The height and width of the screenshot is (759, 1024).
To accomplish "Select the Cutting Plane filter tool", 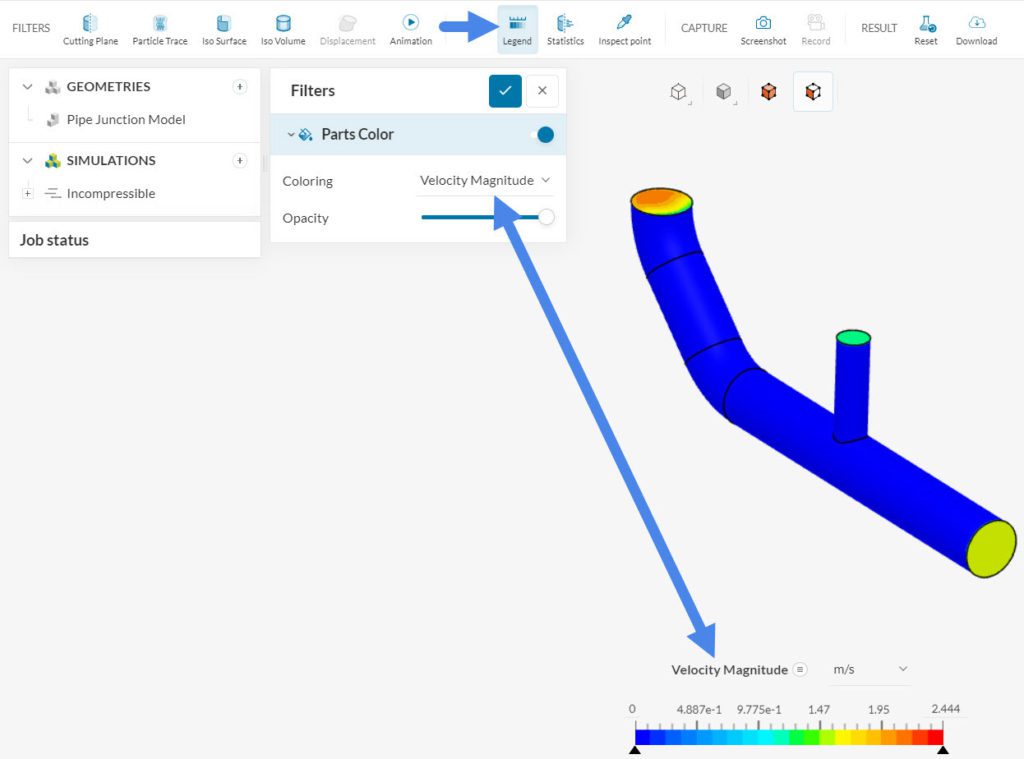I will [90, 27].
